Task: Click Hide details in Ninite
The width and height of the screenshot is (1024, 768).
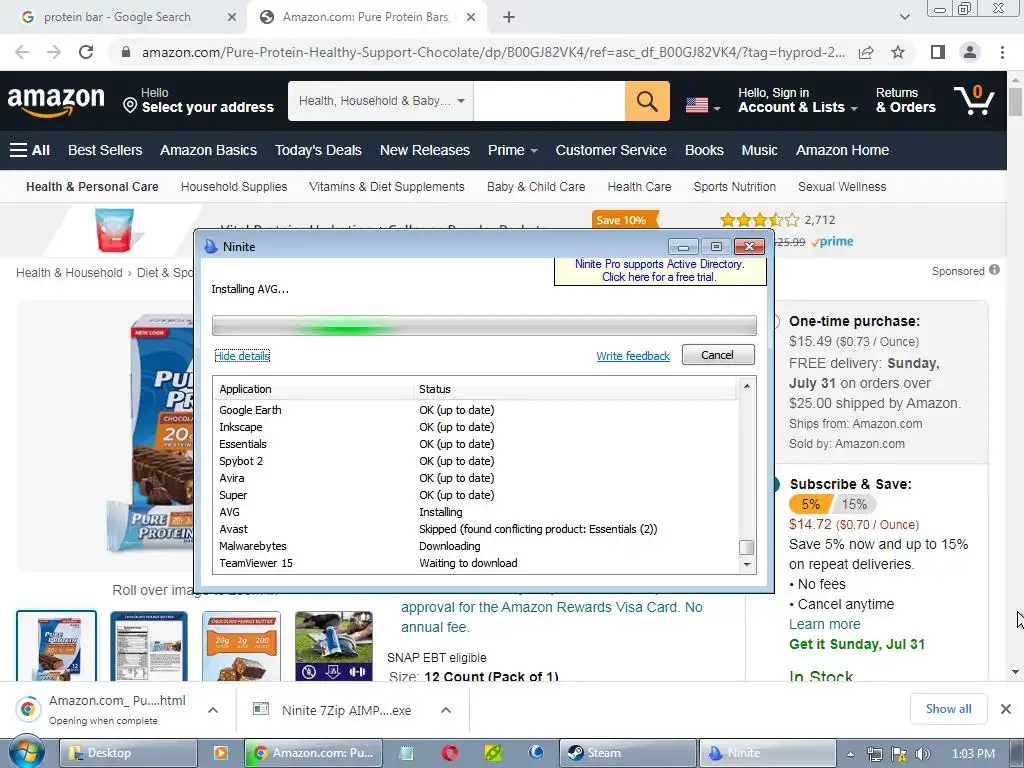Action: [242, 356]
